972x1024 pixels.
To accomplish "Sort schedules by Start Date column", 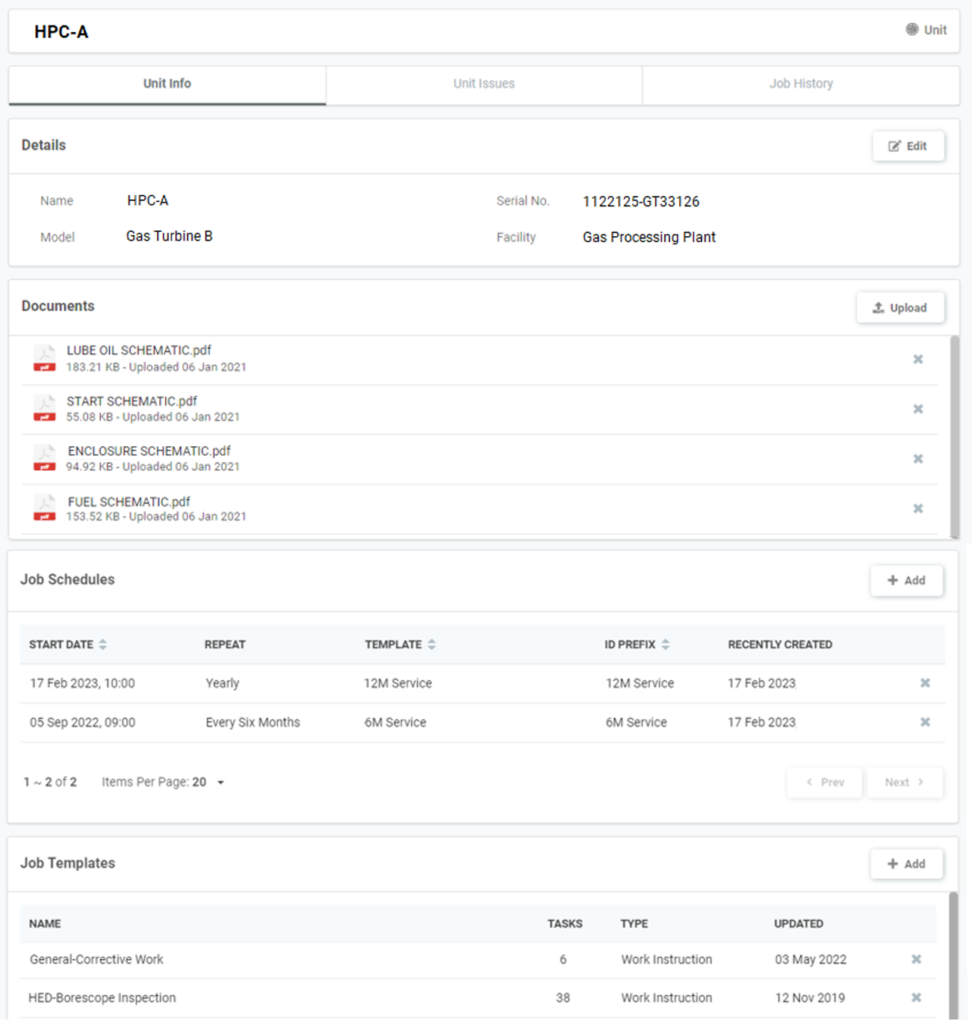I will coord(102,645).
